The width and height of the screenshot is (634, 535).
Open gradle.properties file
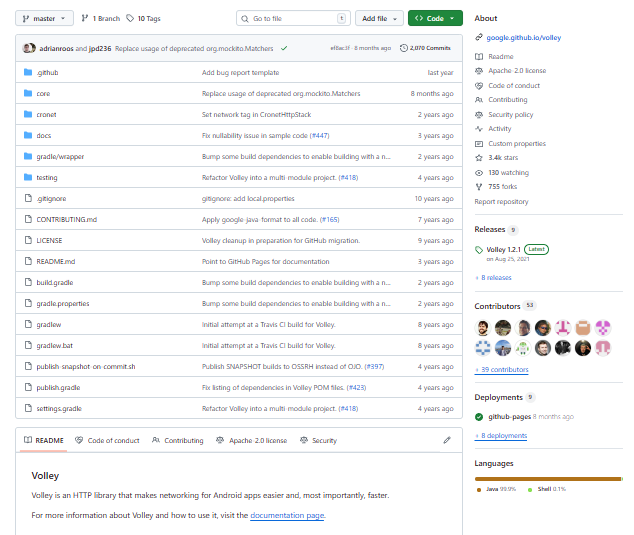click(63, 304)
